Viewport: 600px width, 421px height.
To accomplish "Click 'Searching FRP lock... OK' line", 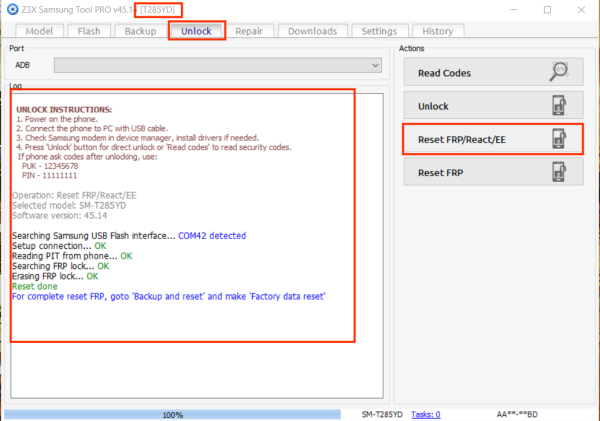I will (60, 266).
